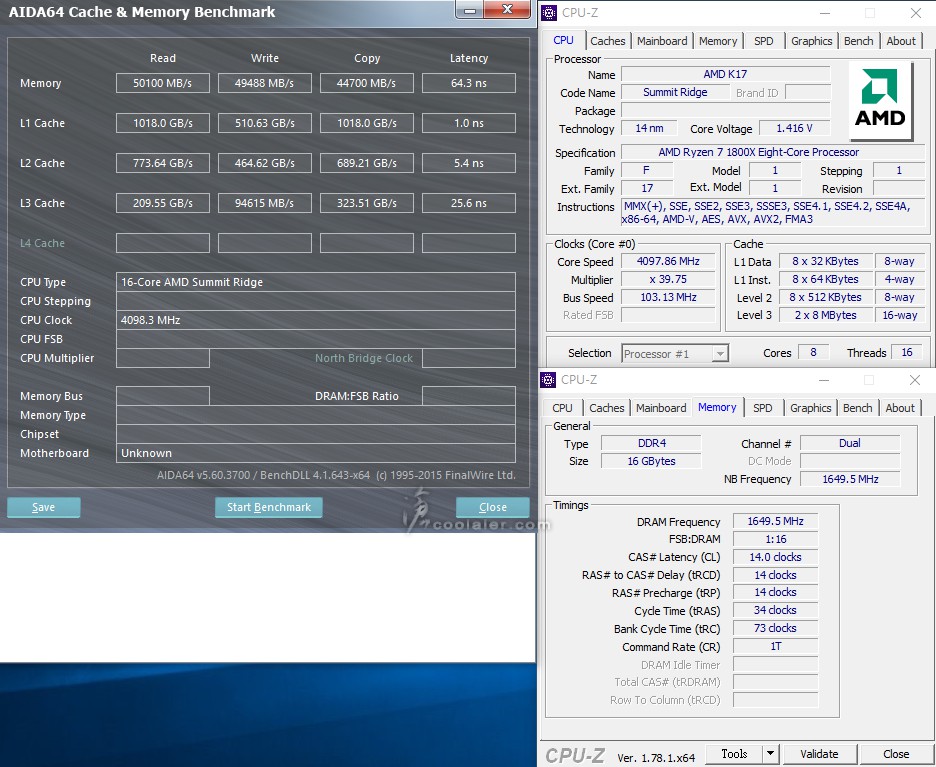The height and width of the screenshot is (767, 936).
Task: Open Graphics tab in lower CPU-Z window
Action: (x=810, y=408)
